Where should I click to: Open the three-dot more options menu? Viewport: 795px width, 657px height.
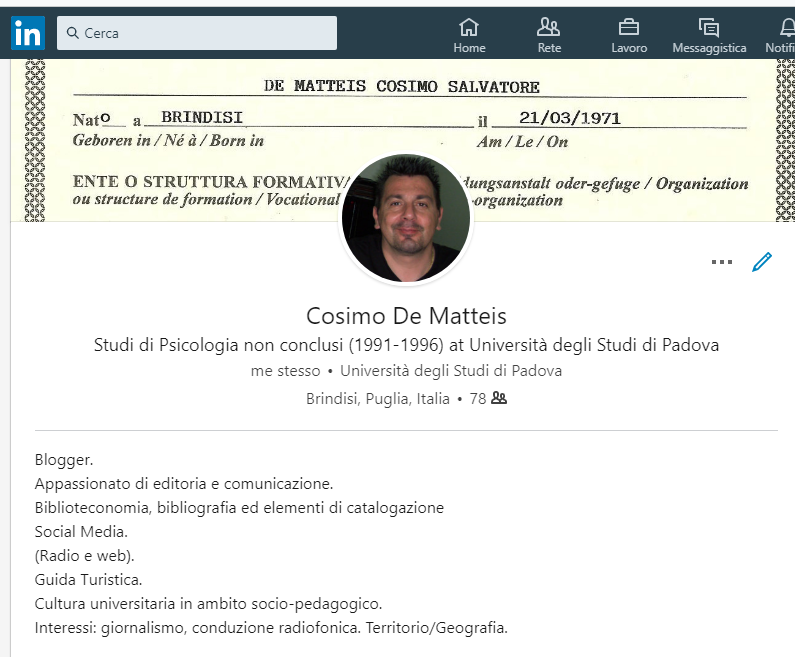[x=721, y=262]
